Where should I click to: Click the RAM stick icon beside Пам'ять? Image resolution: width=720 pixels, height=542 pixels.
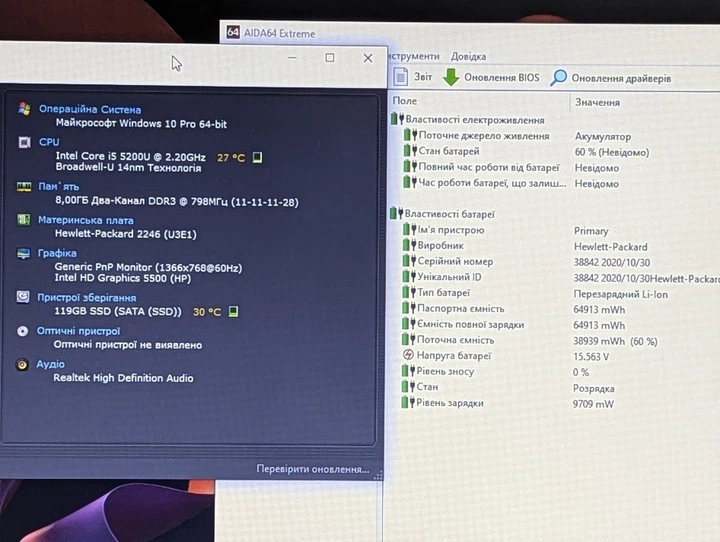(24, 186)
